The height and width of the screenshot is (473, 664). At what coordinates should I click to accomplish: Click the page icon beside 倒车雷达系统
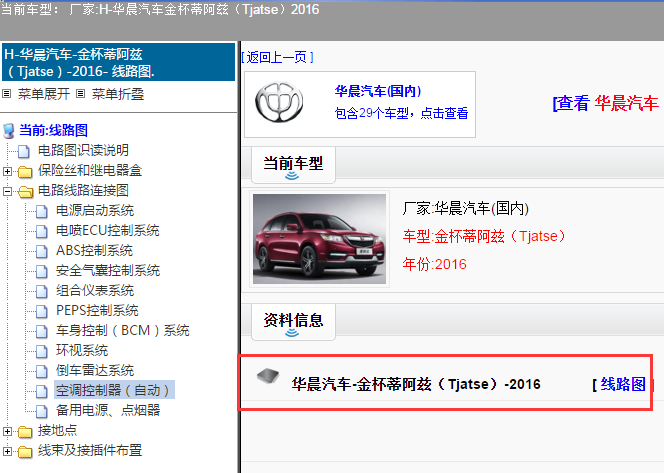[42, 371]
